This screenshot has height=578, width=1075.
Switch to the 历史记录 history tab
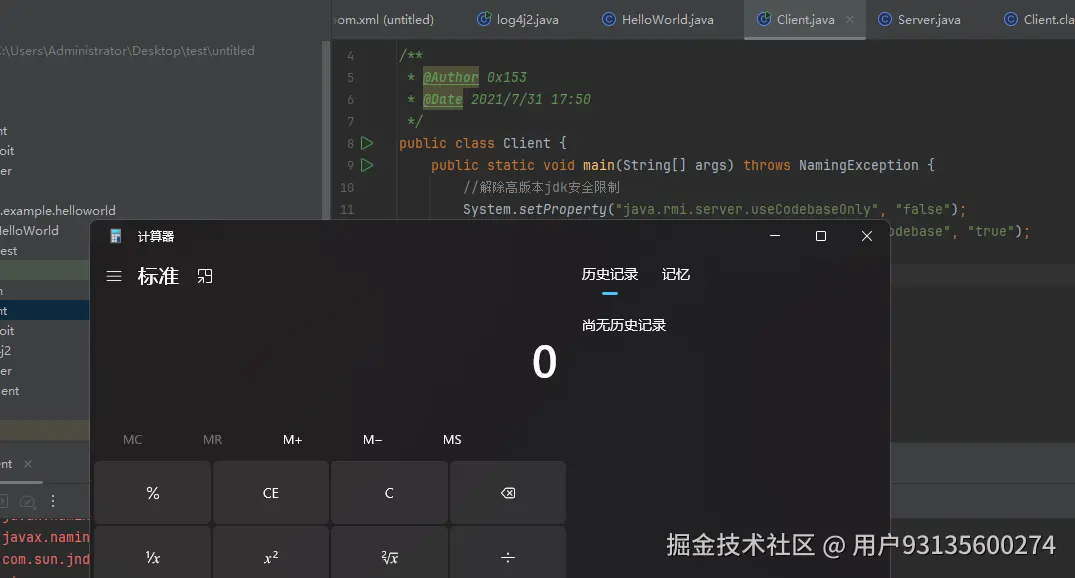coord(609,274)
